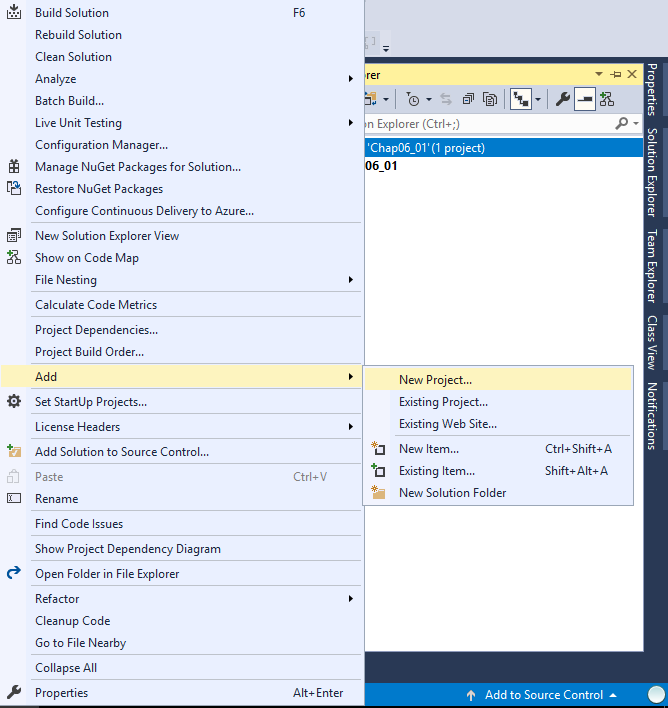The width and height of the screenshot is (668, 708).
Task: Select New Project... from the Add submenu
Action: (435, 380)
